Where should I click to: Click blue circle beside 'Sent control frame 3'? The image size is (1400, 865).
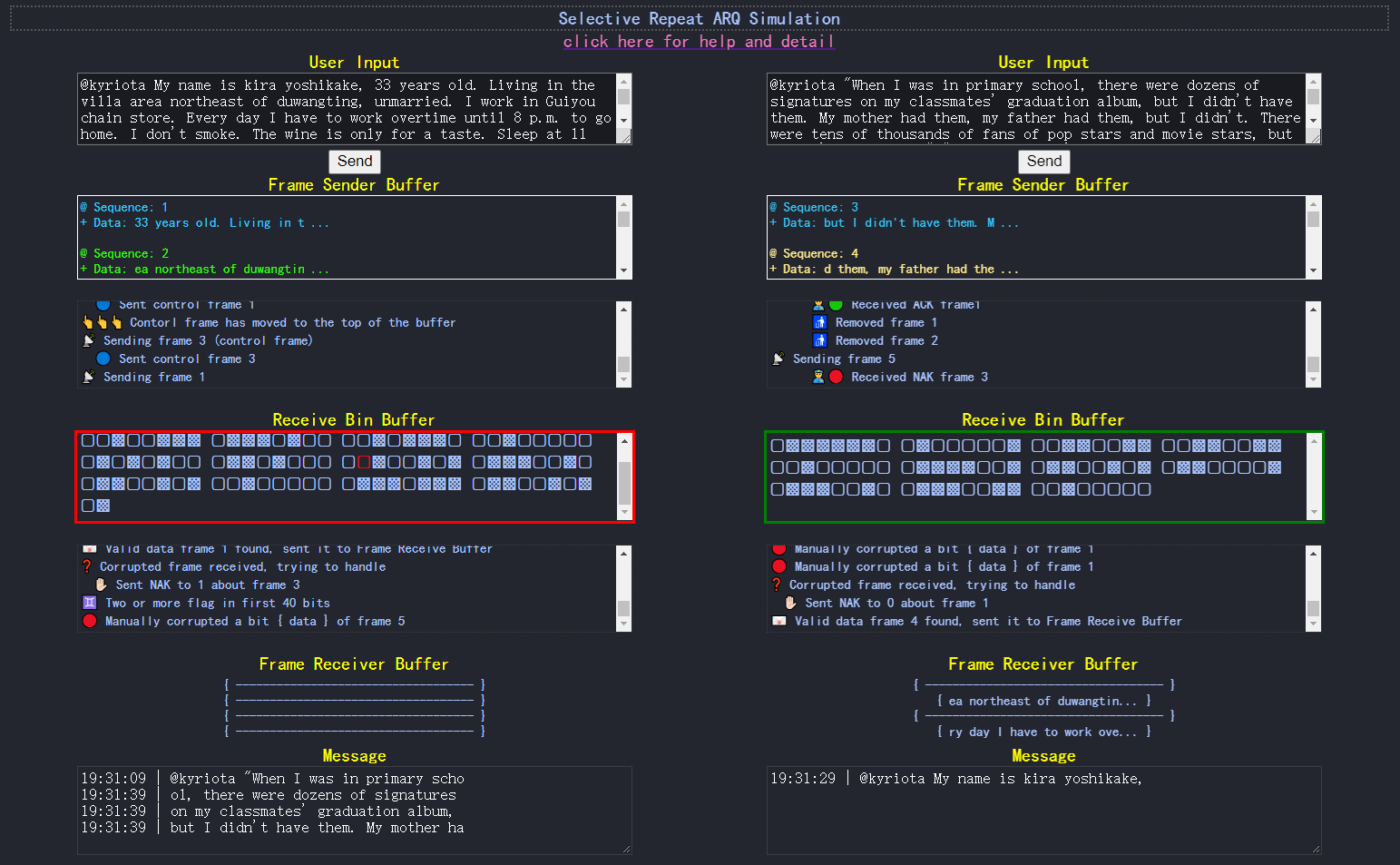pos(103,359)
